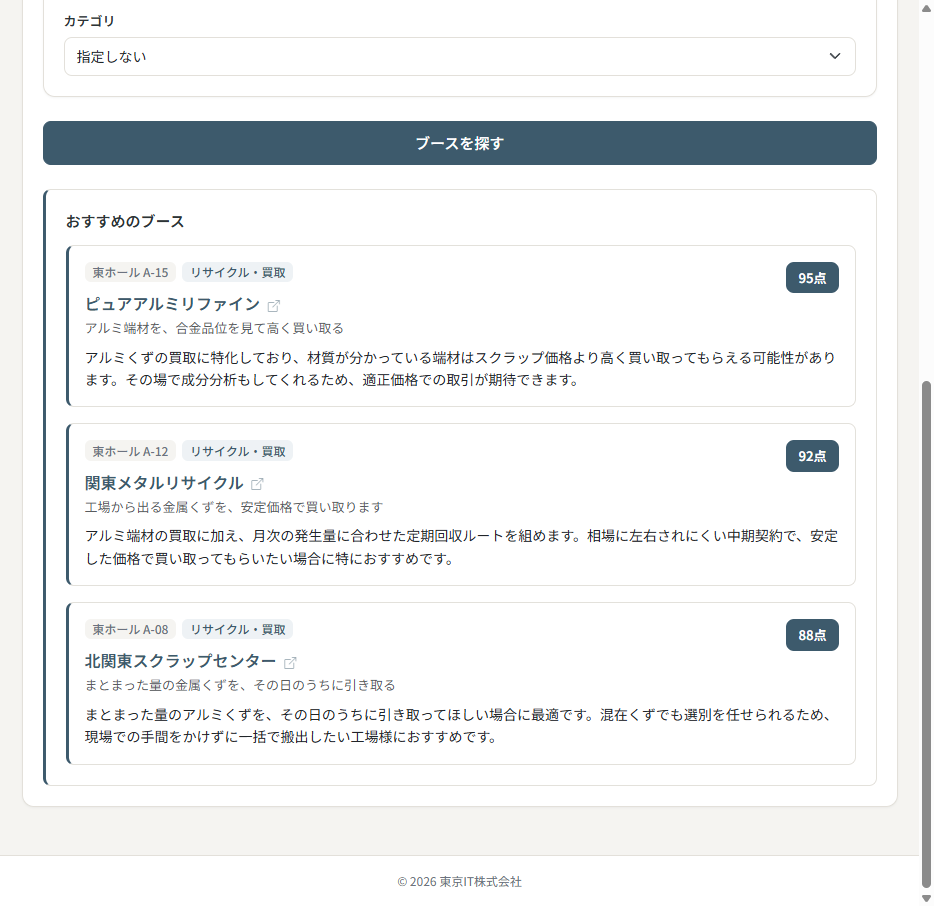
Task: Click external link icon next to 関東メタルリサイクル
Action: click(257, 484)
